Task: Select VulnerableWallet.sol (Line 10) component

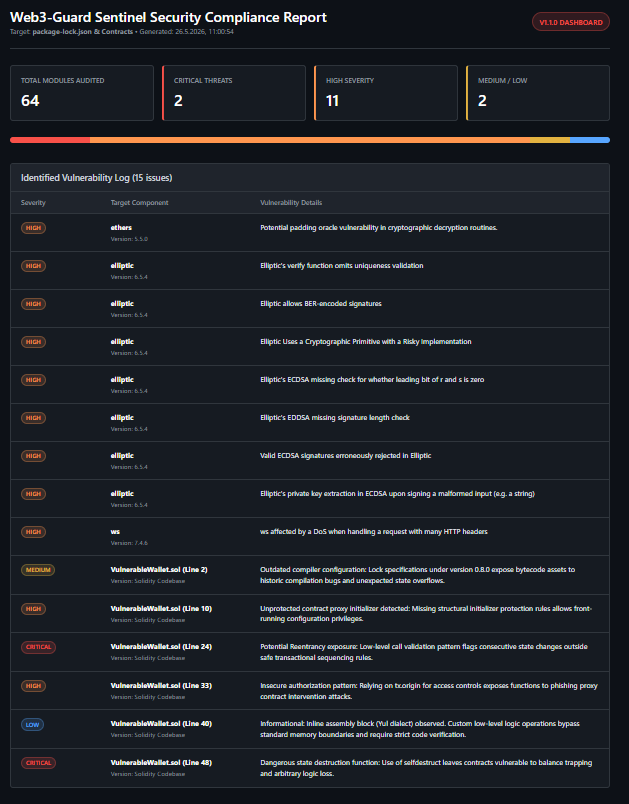Action: (161, 609)
